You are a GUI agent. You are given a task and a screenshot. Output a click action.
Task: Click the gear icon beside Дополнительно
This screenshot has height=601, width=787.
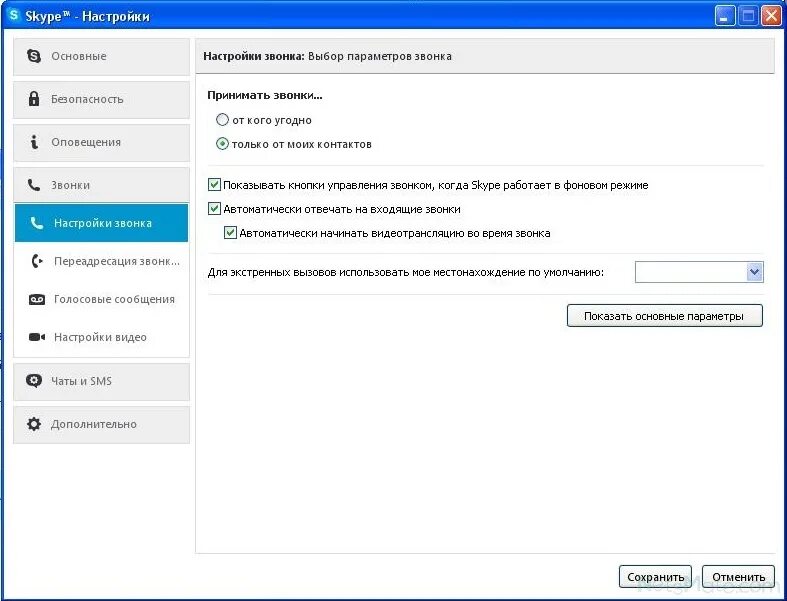point(34,424)
